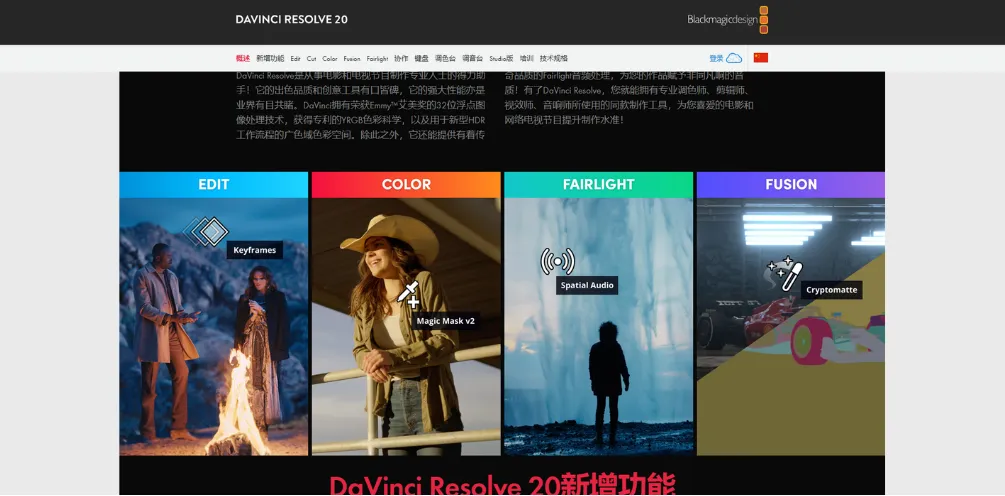Open the DaVinci Resolve 20 title link

point(292,19)
